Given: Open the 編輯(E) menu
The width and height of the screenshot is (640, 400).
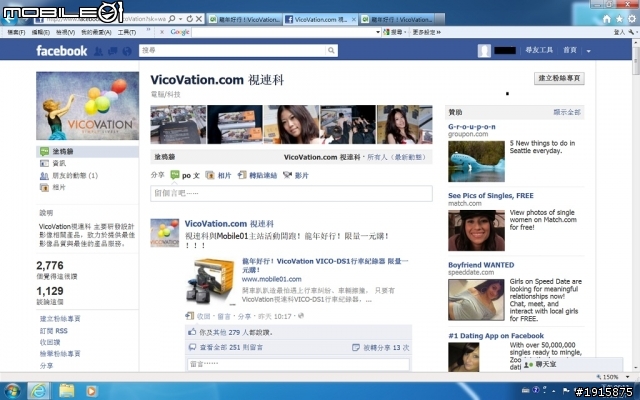Looking at the screenshot, I should pyautogui.click(x=40, y=32).
